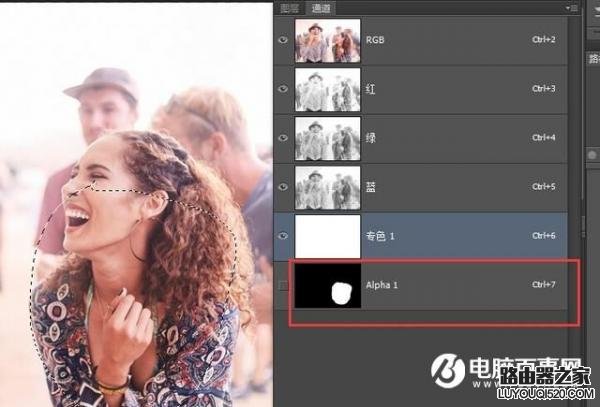Screen dimensions: 600x407
Task: Select the 蓝 channel label
Action: coord(371,187)
